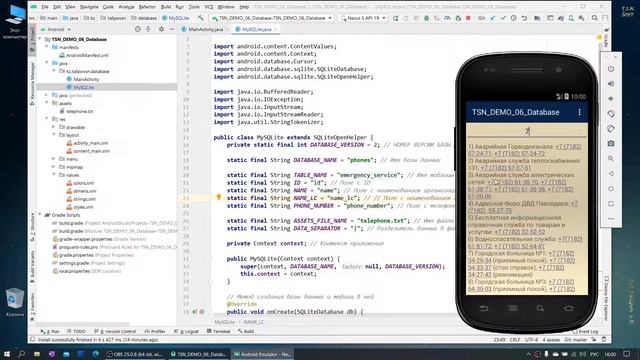Click emulator overview square button
Screen dimensions: 640x360
(x=611, y=203)
